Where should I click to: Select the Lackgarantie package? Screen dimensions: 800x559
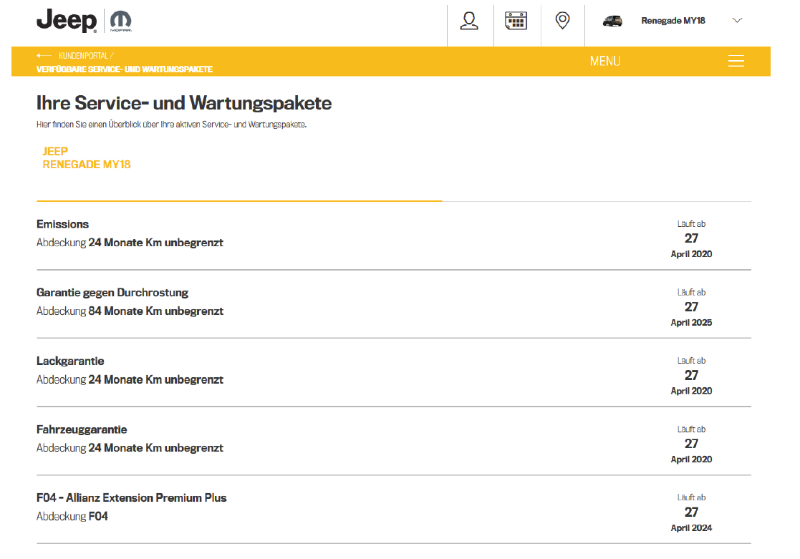70,361
